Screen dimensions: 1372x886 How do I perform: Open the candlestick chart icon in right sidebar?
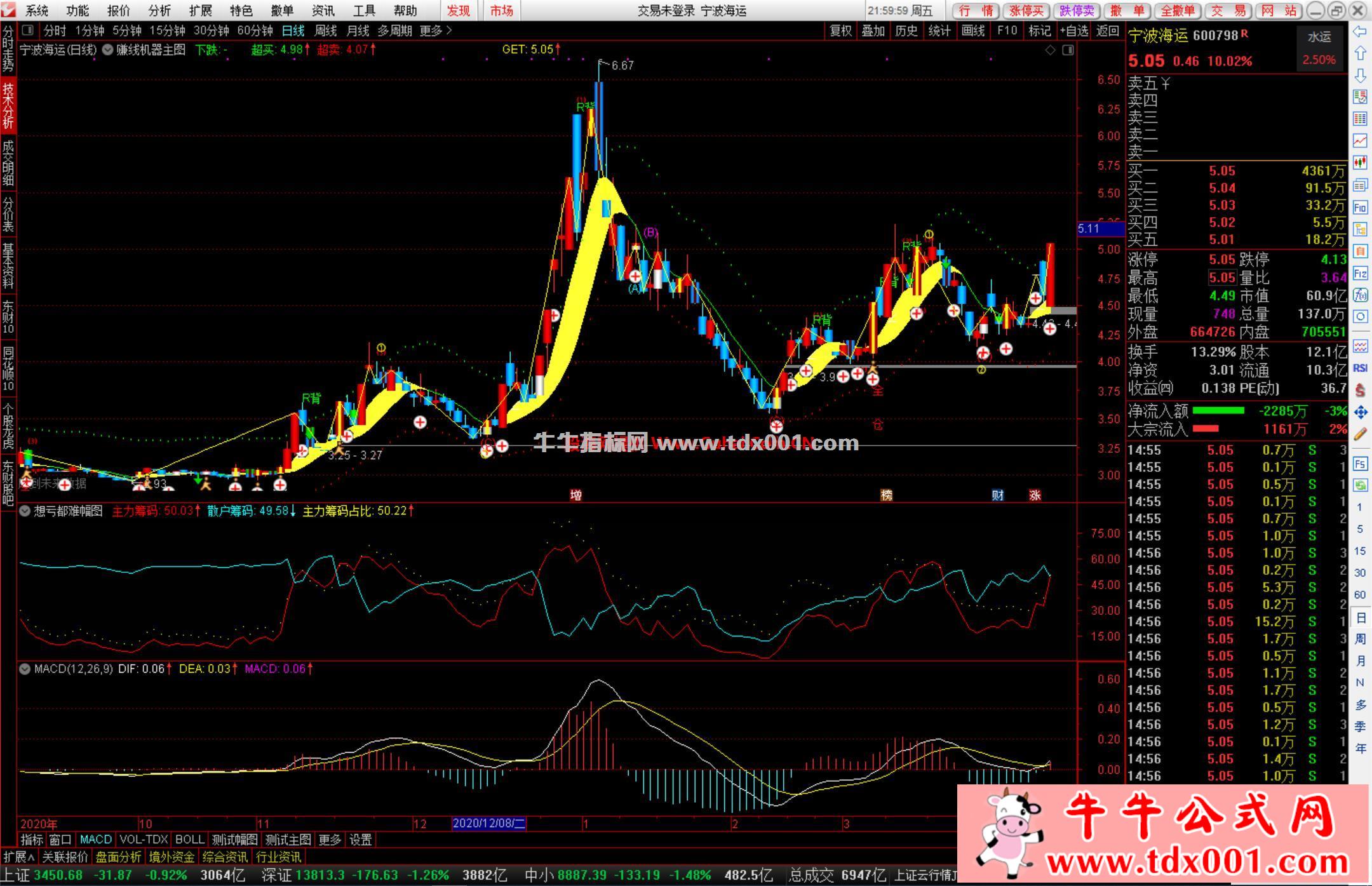click(x=1360, y=163)
